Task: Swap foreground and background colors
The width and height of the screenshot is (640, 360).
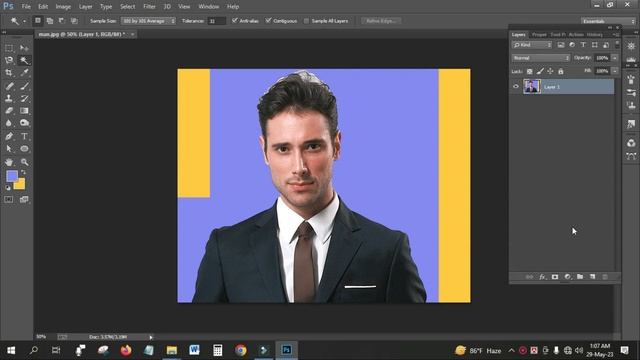Action: click(23, 173)
